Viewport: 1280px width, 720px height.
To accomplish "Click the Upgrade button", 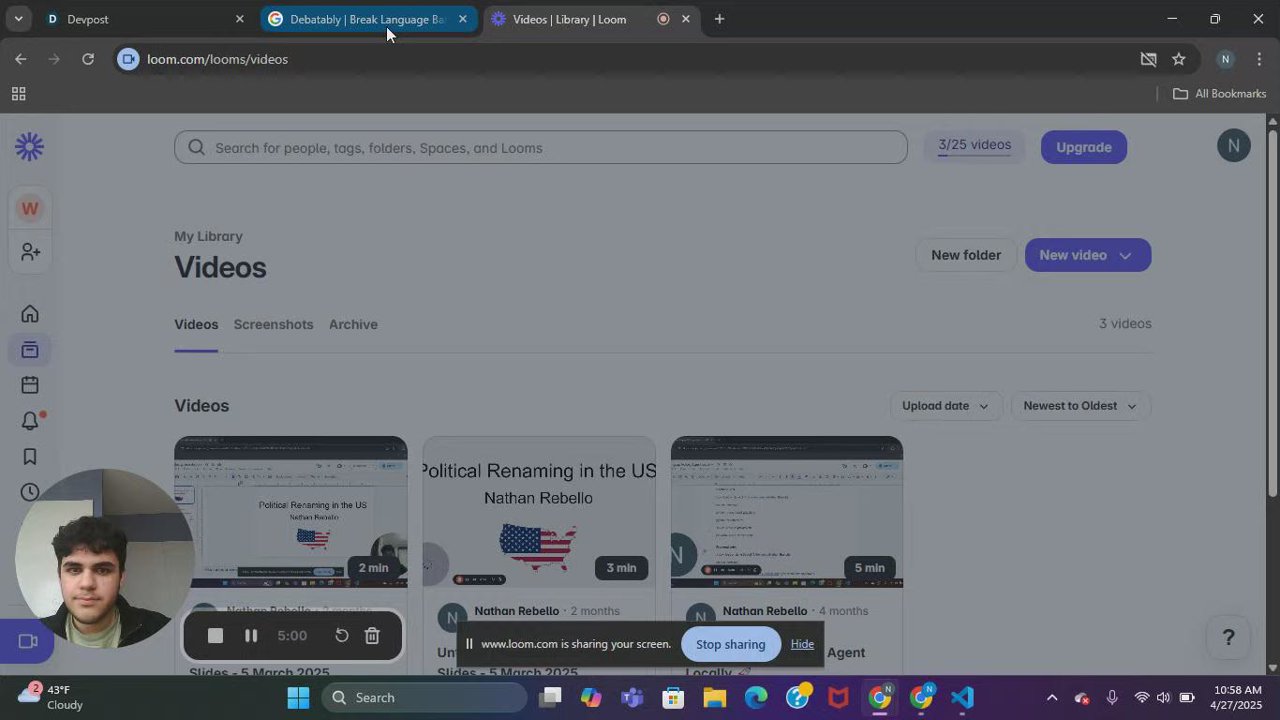I will [x=1084, y=147].
